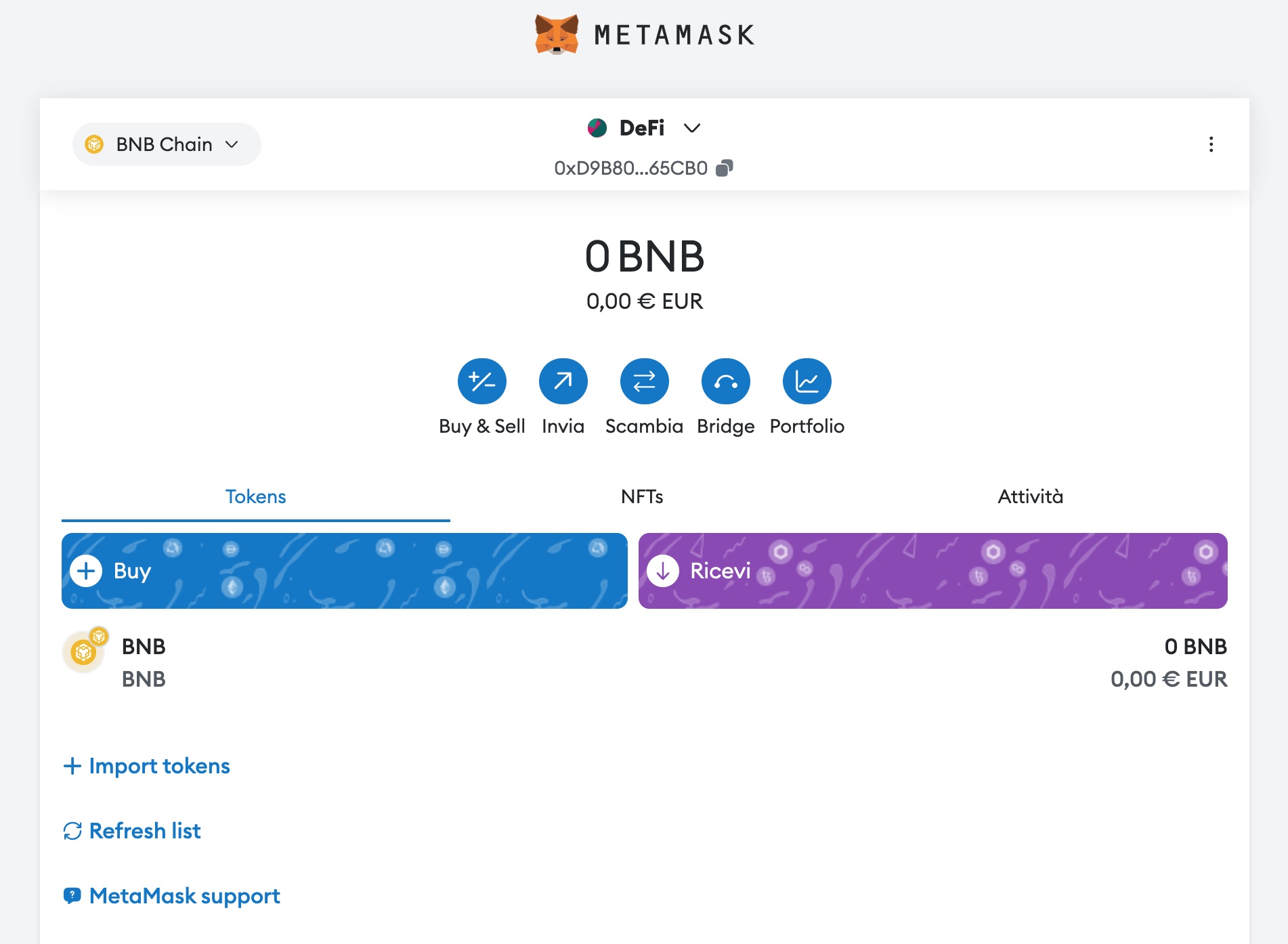Click the Invia send arrow icon
This screenshot has width=1288, height=944.
coord(563,381)
